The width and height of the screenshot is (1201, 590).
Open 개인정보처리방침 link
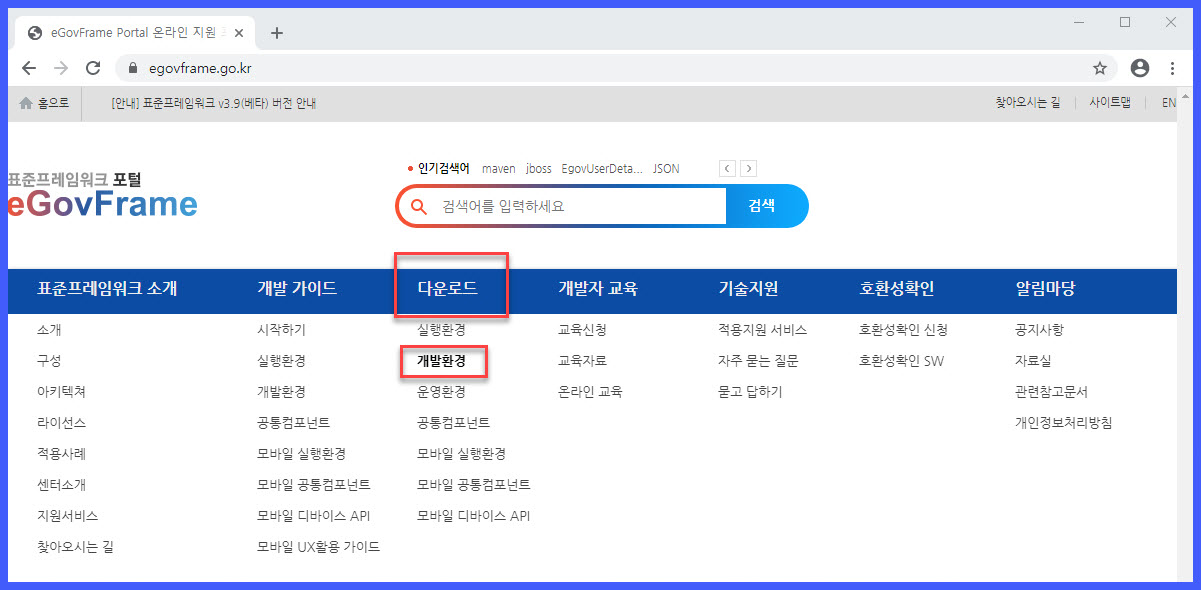click(x=1063, y=423)
